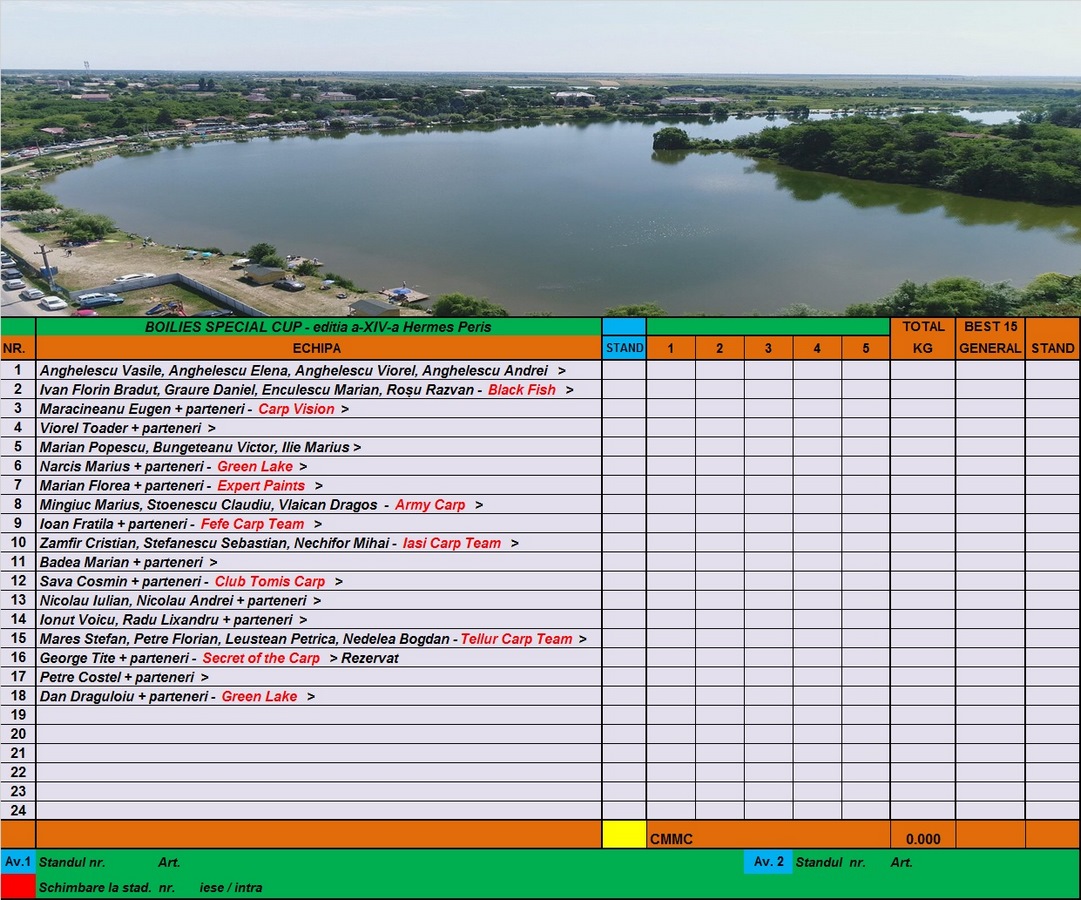Click the Secret of the Carp entry

[261, 658]
